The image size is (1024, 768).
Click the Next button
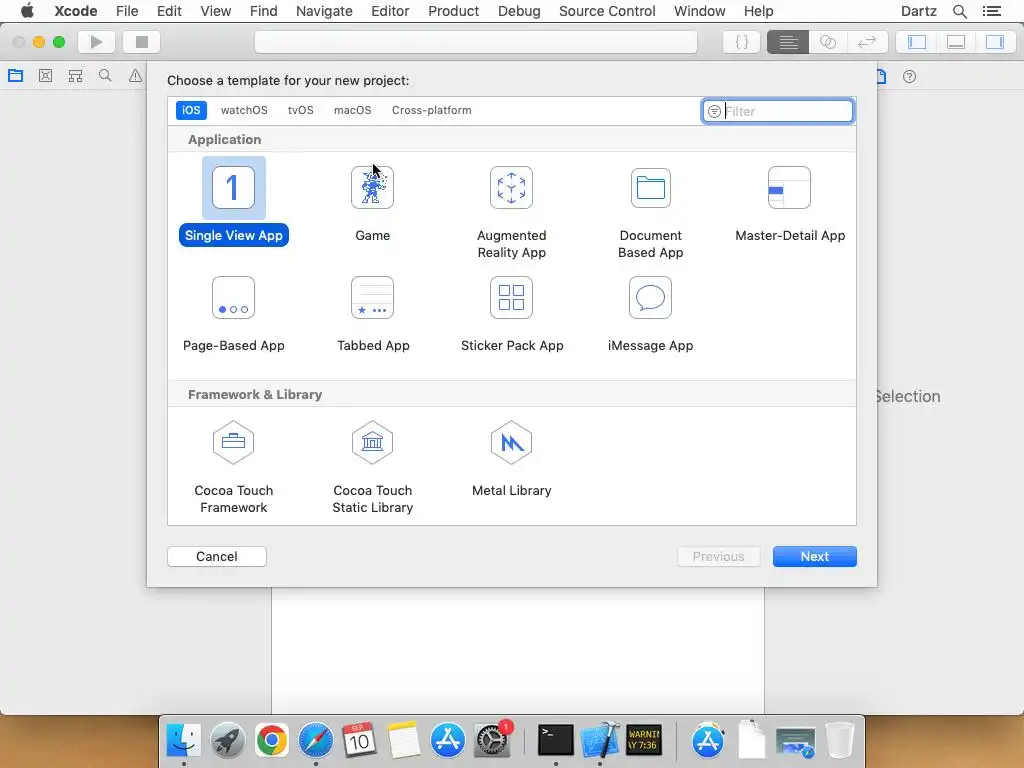pyautogui.click(x=814, y=556)
